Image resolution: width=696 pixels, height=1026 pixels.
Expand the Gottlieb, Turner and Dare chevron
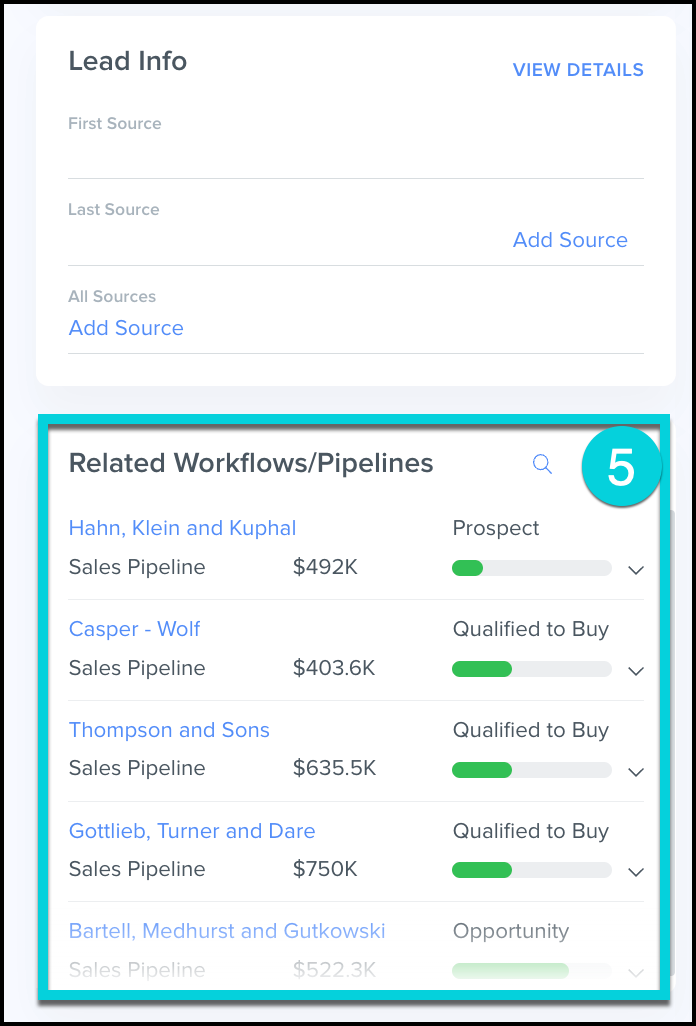click(636, 872)
